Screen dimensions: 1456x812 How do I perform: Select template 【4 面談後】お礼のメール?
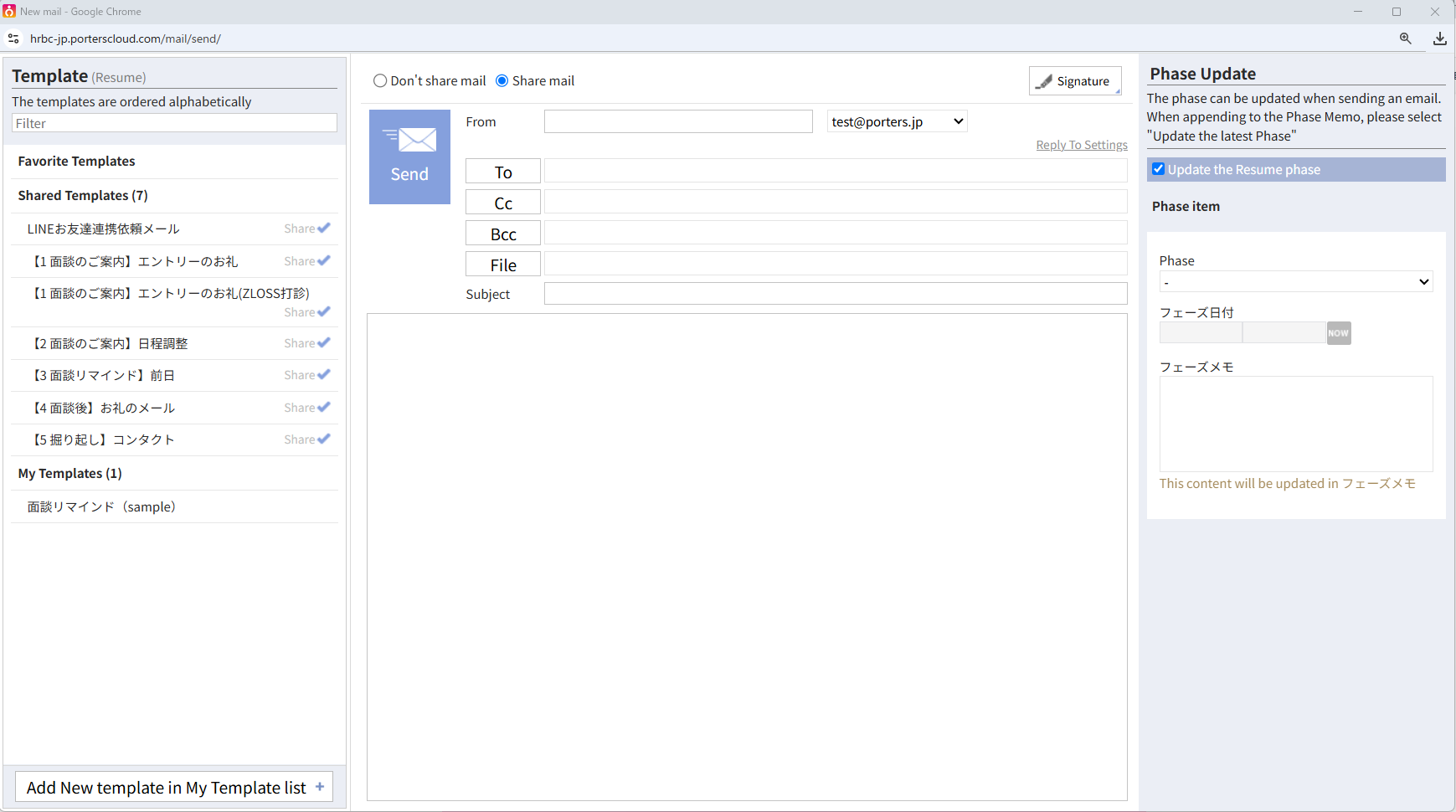[102, 408]
